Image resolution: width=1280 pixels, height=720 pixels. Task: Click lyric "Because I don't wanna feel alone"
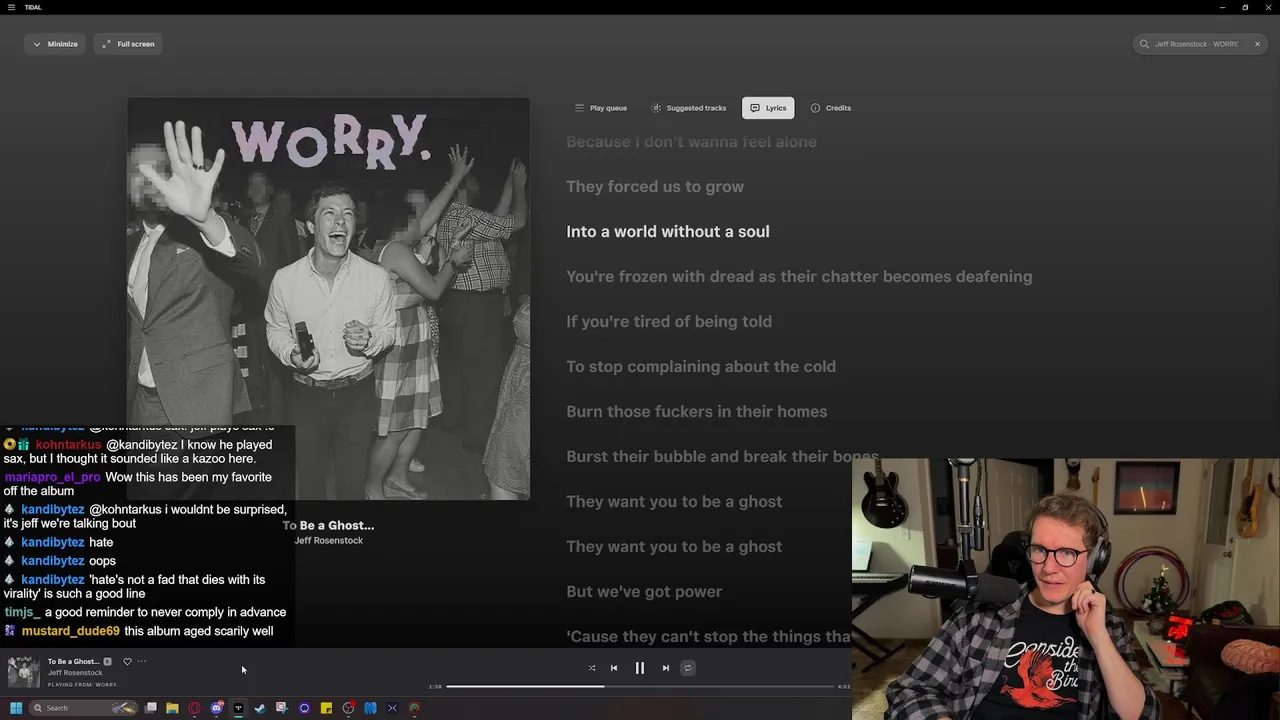pos(691,142)
